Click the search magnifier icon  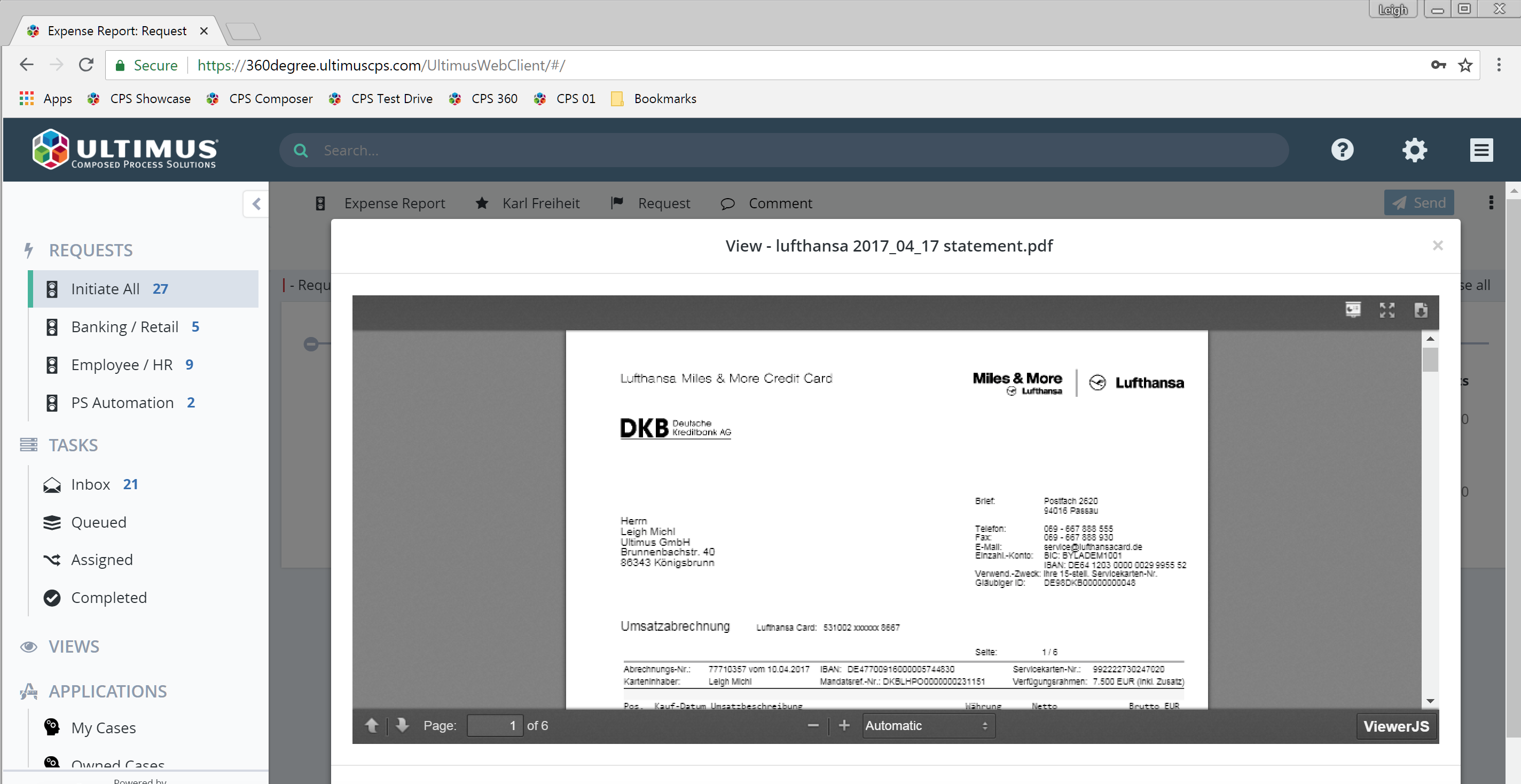coord(301,151)
